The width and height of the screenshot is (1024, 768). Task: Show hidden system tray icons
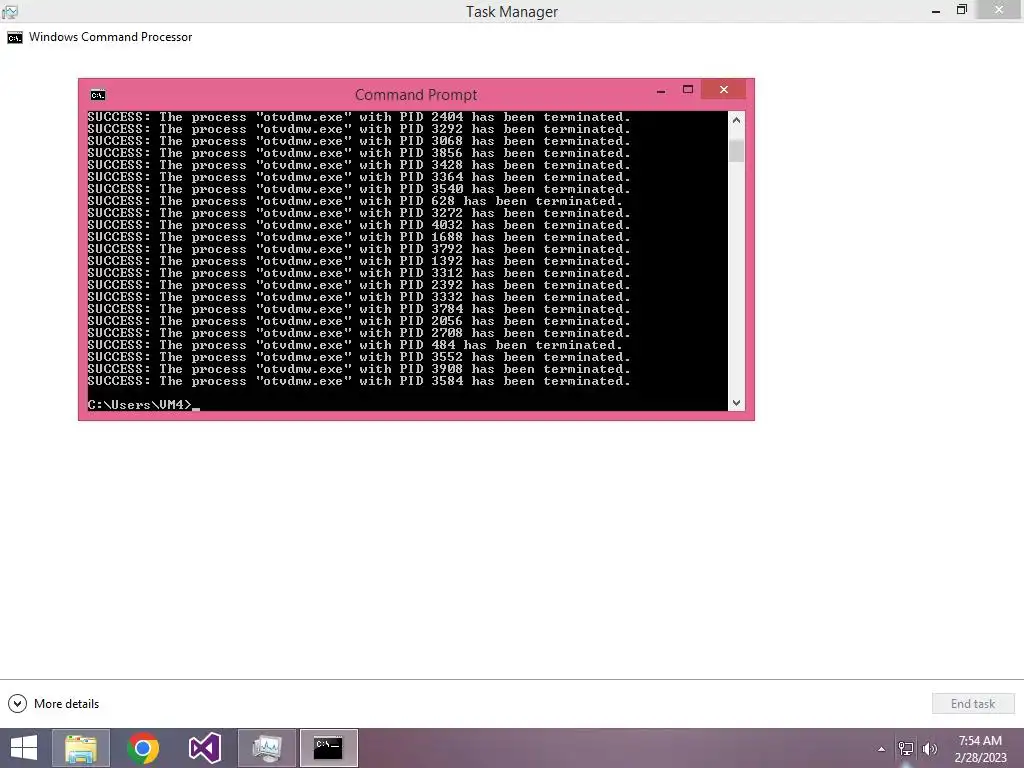pyautogui.click(x=882, y=749)
